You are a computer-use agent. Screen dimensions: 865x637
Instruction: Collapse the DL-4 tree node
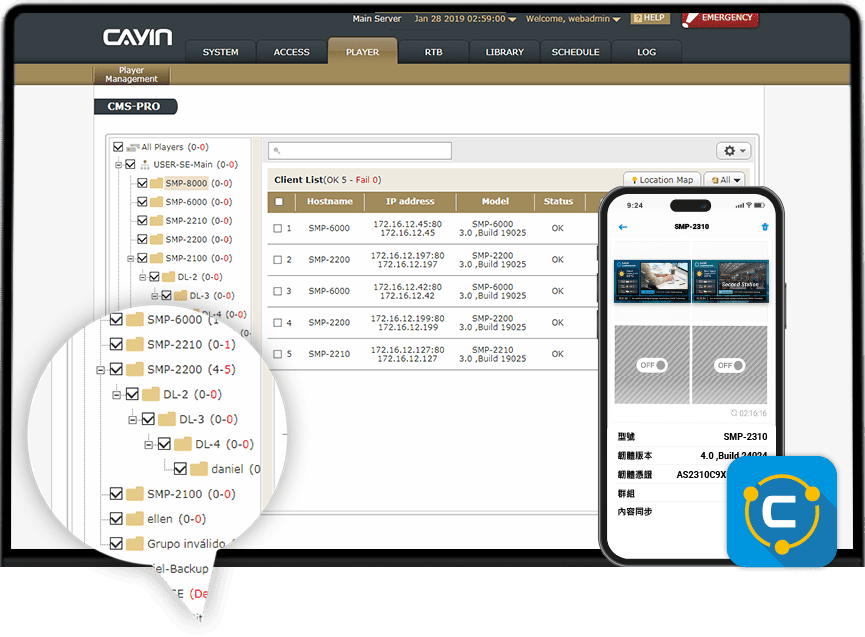pos(148,445)
